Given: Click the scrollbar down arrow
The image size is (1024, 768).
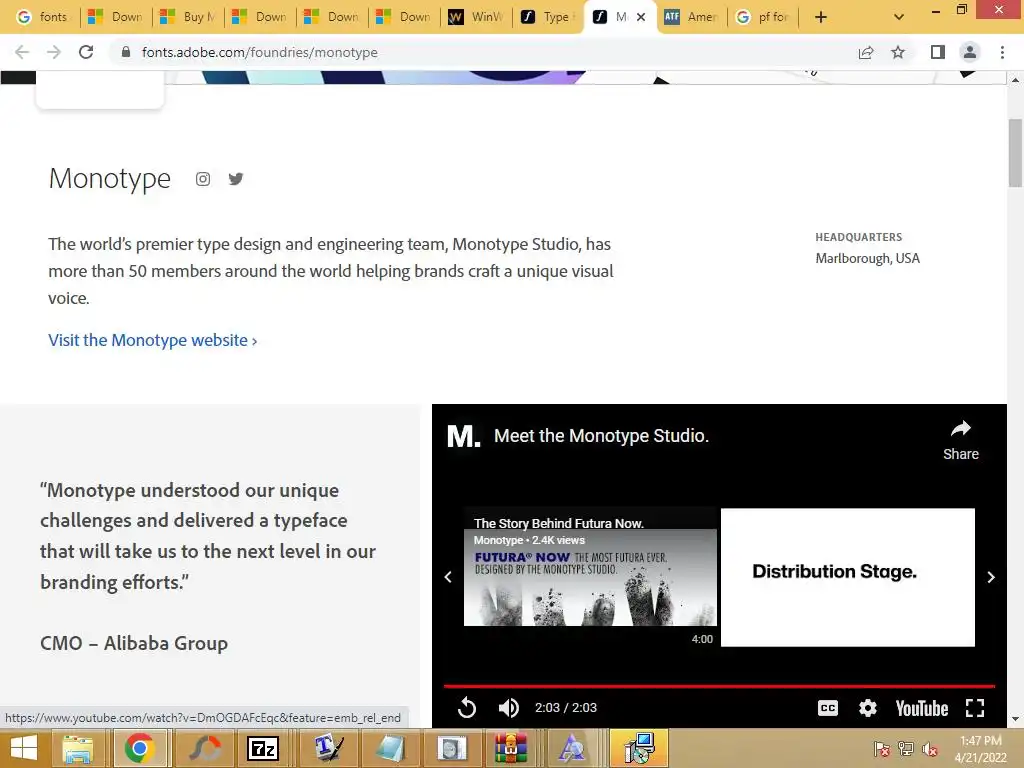Looking at the screenshot, I should pyautogui.click(x=1015, y=720).
